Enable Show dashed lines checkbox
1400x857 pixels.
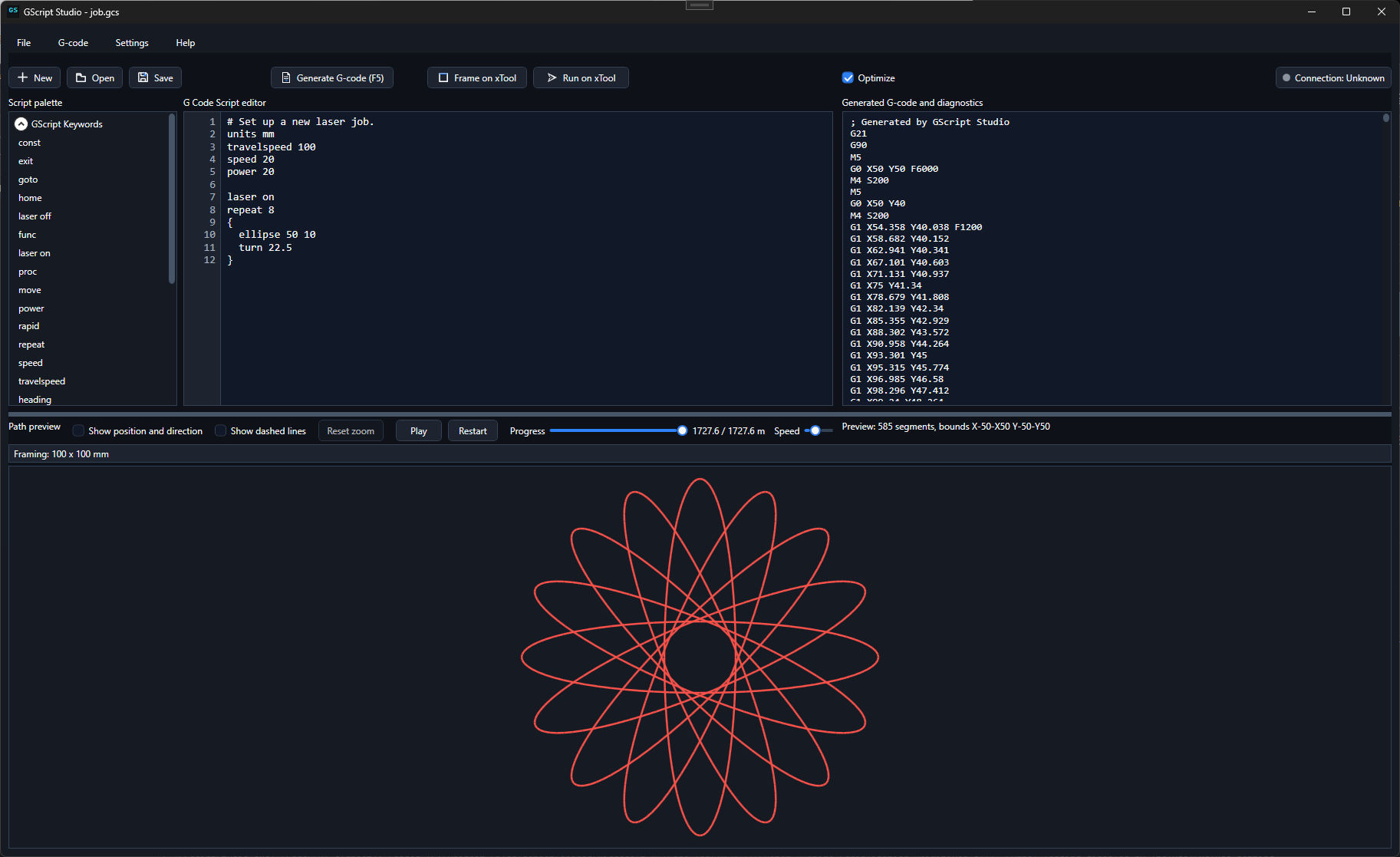tap(221, 430)
